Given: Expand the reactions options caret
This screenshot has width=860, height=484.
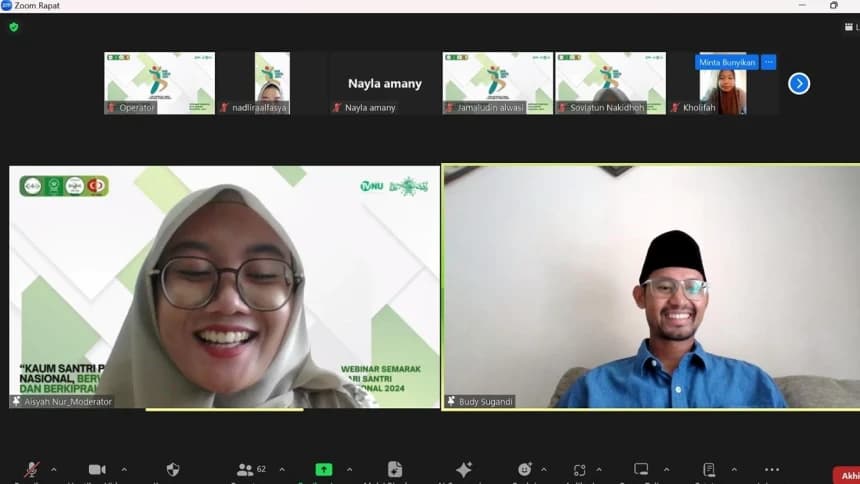Looking at the screenshot, I should tap(544, 469).
